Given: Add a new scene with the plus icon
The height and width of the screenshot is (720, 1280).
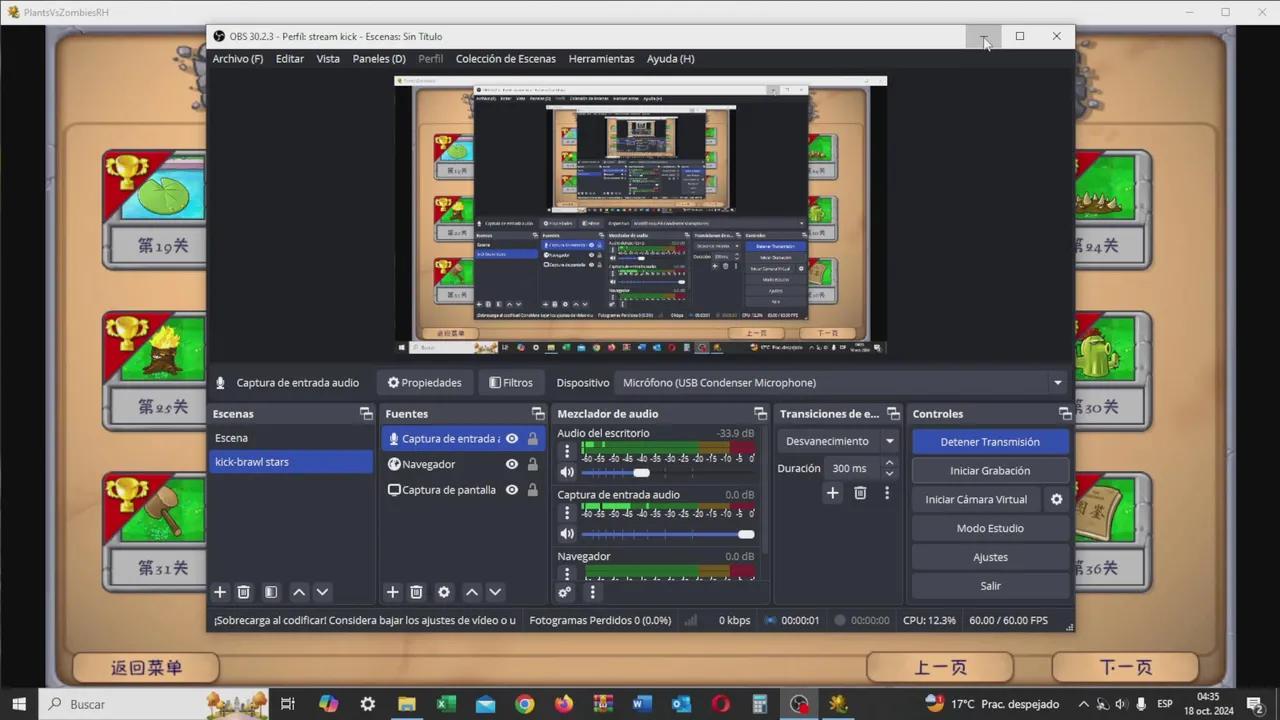Looking at the screenshot, I should [x=220, y=592].
